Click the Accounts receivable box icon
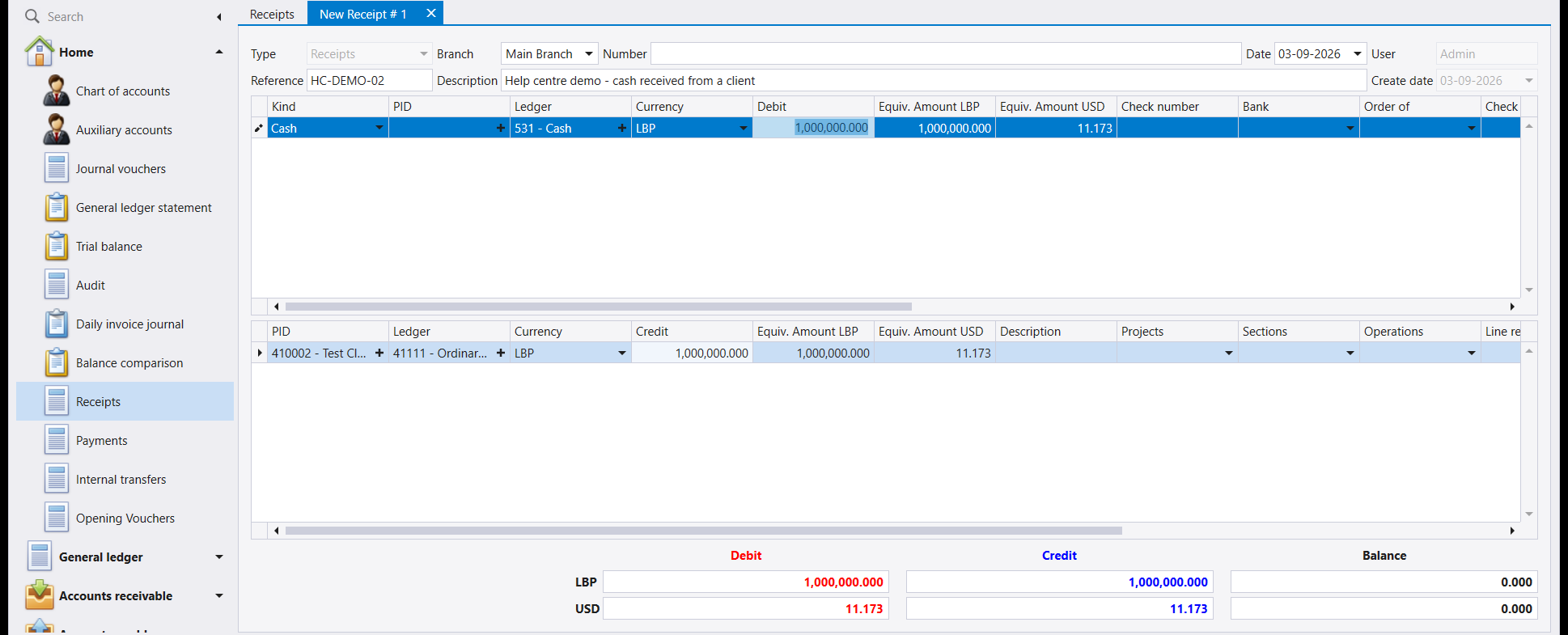 pyautogui.click(x=40, y=595)
